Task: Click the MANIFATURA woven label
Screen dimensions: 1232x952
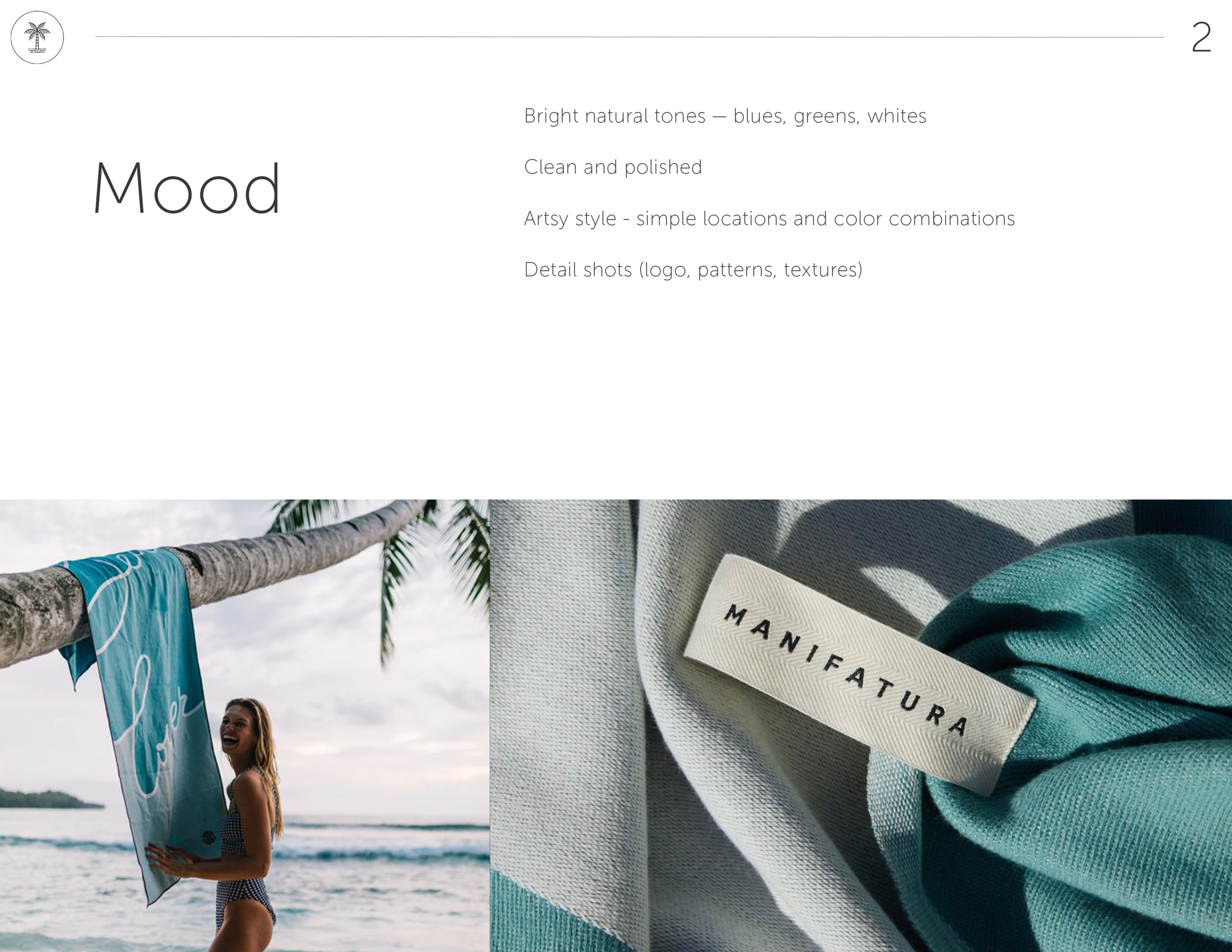Action: (860, 674)
